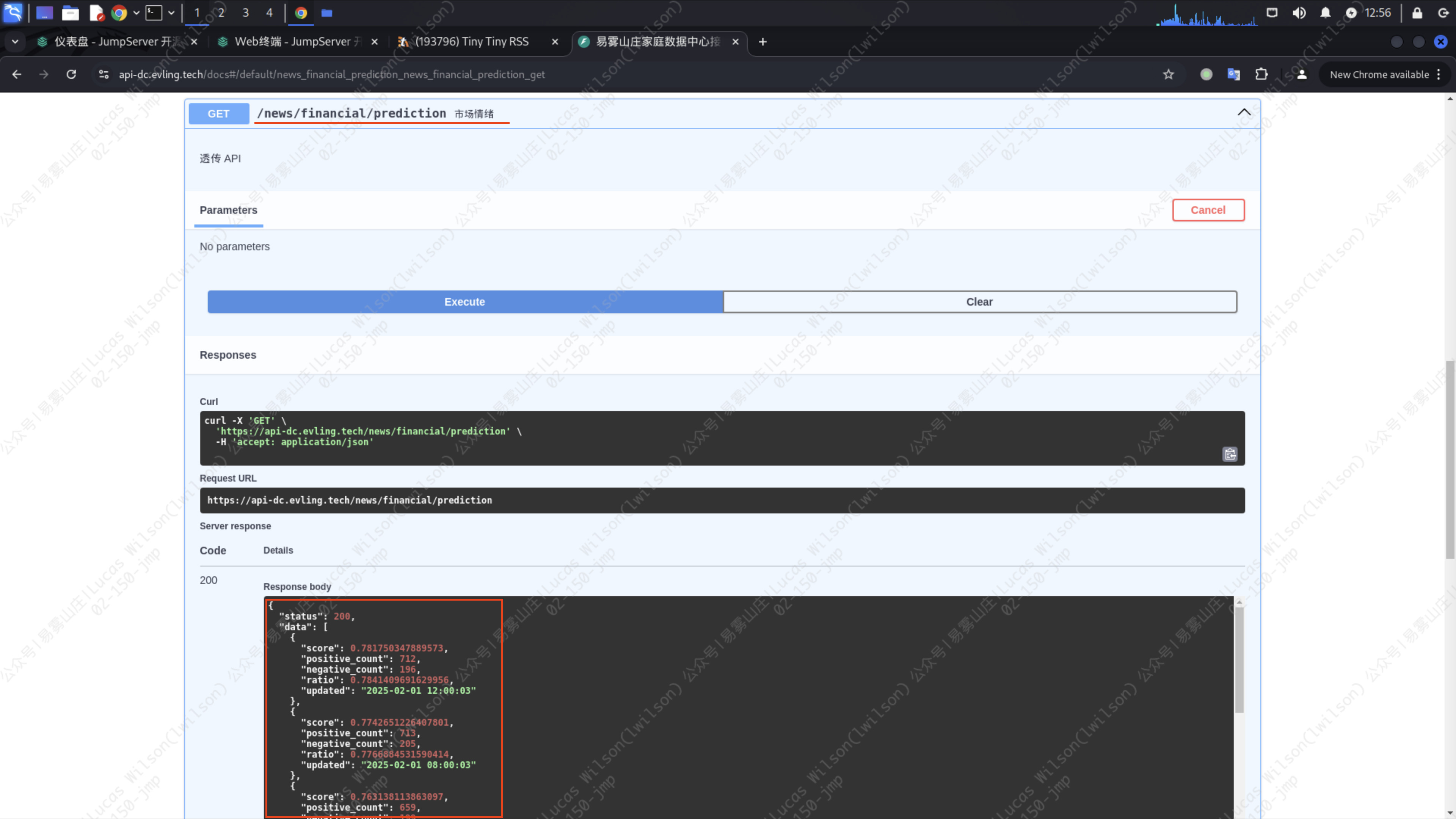The width and height of the screenshot is (1456, 819).
Task: Lock the screen with the padlock icon
Action: (x=1417, y=13)
